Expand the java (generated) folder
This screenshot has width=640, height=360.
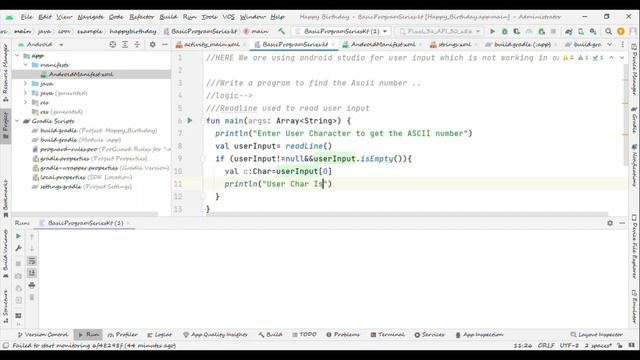click(26, 93)
